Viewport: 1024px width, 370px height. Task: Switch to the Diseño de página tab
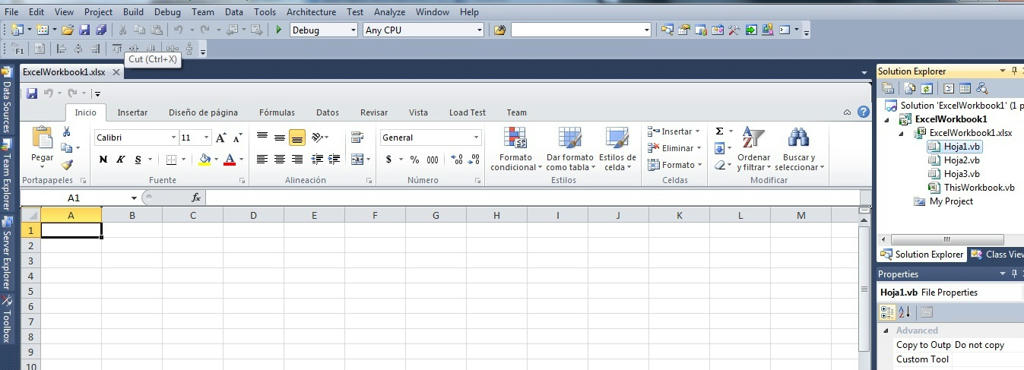tap(203, 112)
